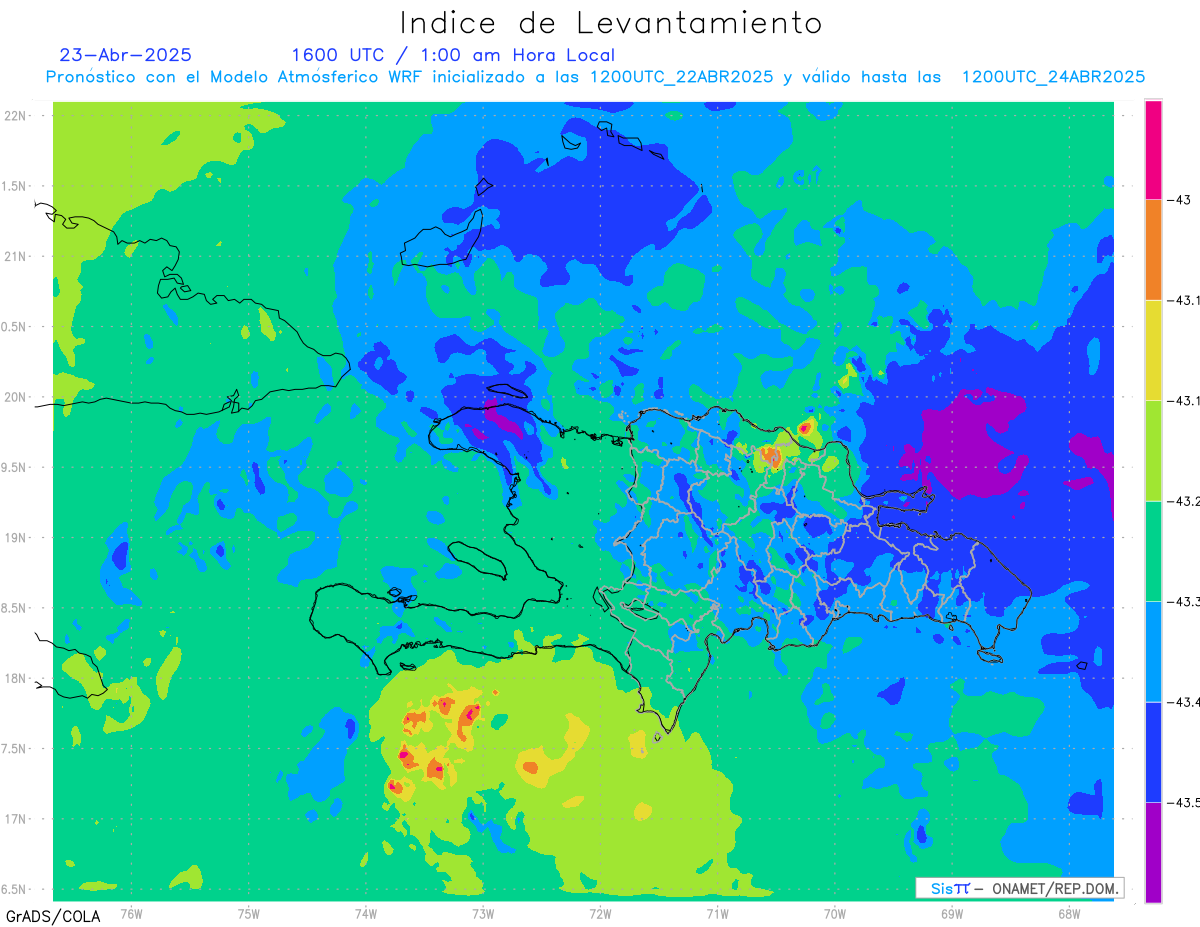
Task: Select the light blue legend segment
Action: pyautogui.click(x=1153, y=651)
